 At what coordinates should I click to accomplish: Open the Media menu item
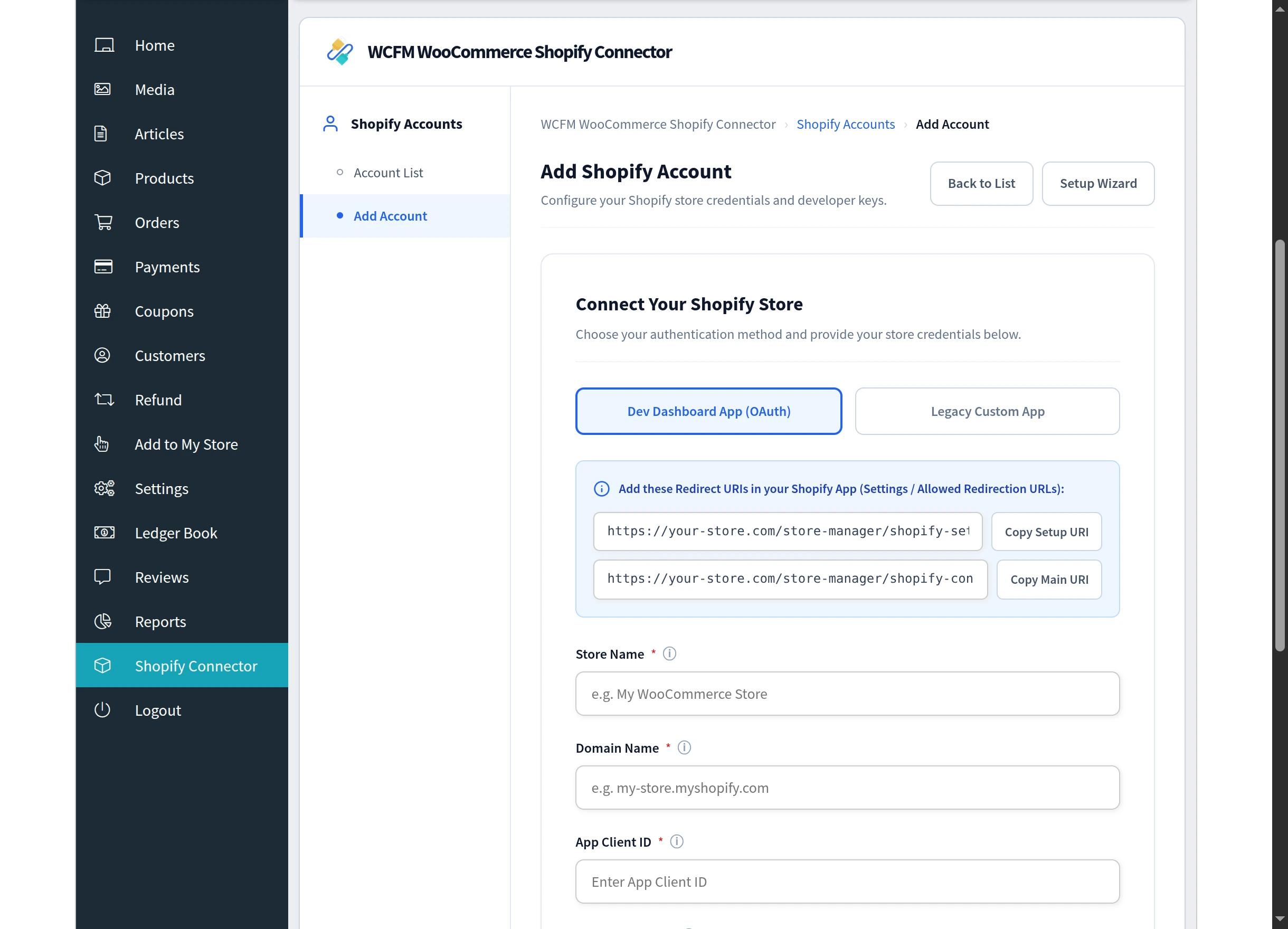(182, 89)
